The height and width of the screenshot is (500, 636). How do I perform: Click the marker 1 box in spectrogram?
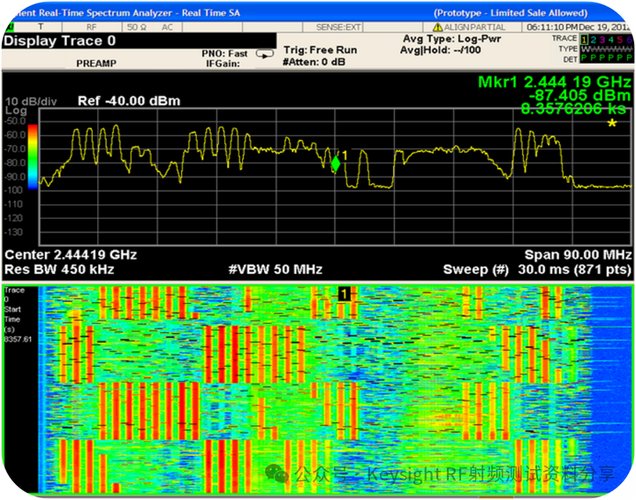pyautogui.click(x=344, y=294)
